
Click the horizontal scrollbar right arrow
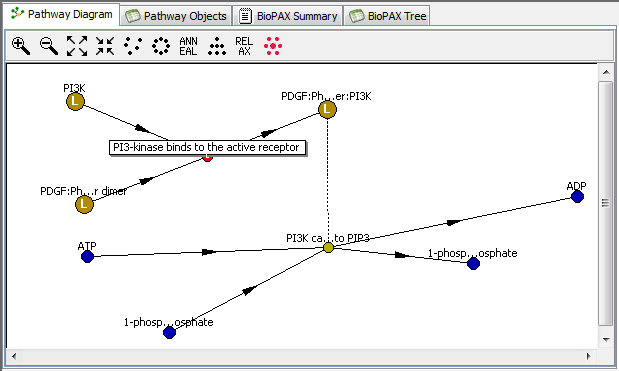pyautogui.click(x=589, y=356)
